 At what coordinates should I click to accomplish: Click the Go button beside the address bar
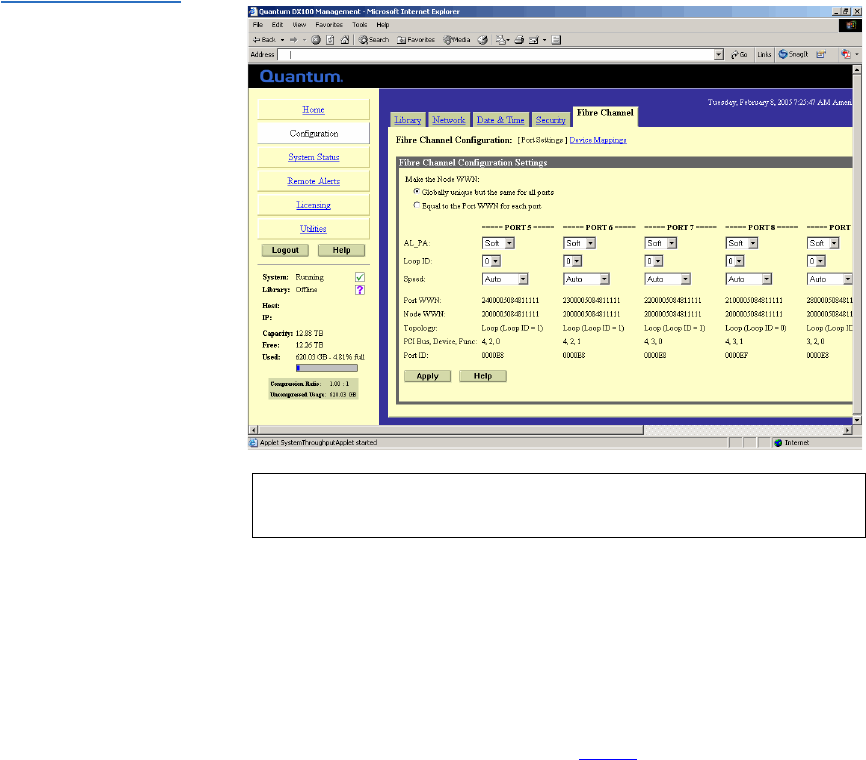coord(739,55)
